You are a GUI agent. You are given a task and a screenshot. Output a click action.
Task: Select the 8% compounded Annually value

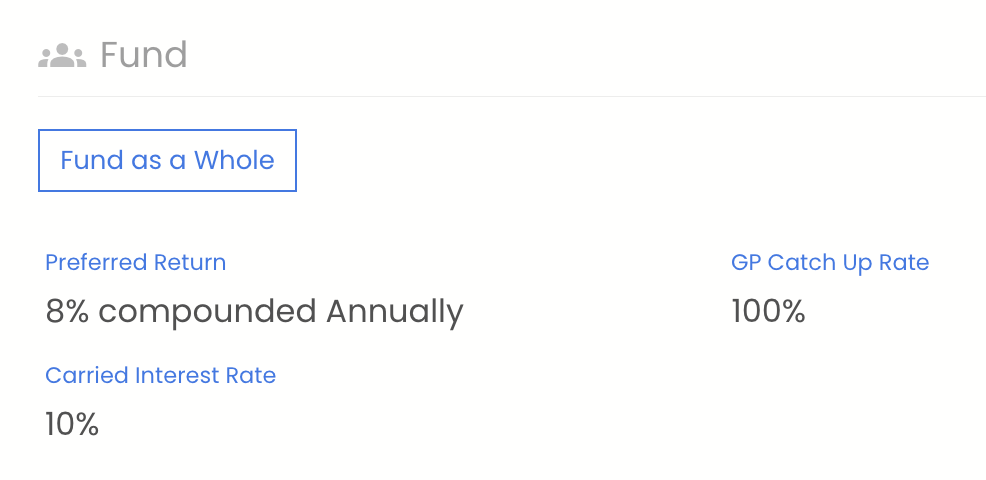tap(254, 311)
